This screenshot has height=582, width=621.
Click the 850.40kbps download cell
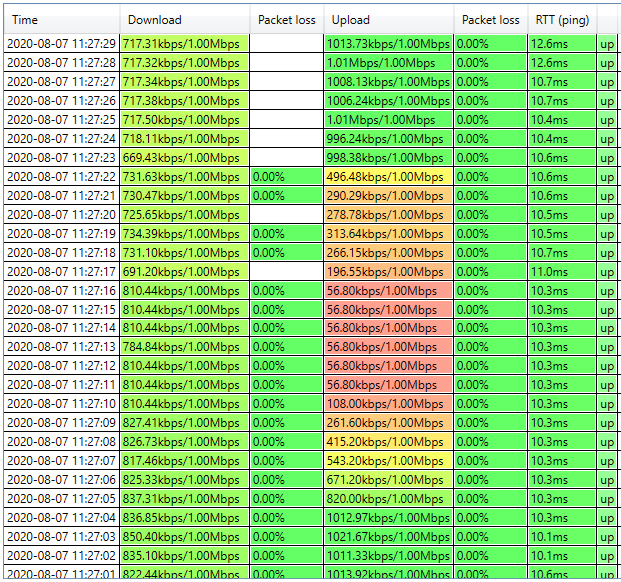(184, 537)
